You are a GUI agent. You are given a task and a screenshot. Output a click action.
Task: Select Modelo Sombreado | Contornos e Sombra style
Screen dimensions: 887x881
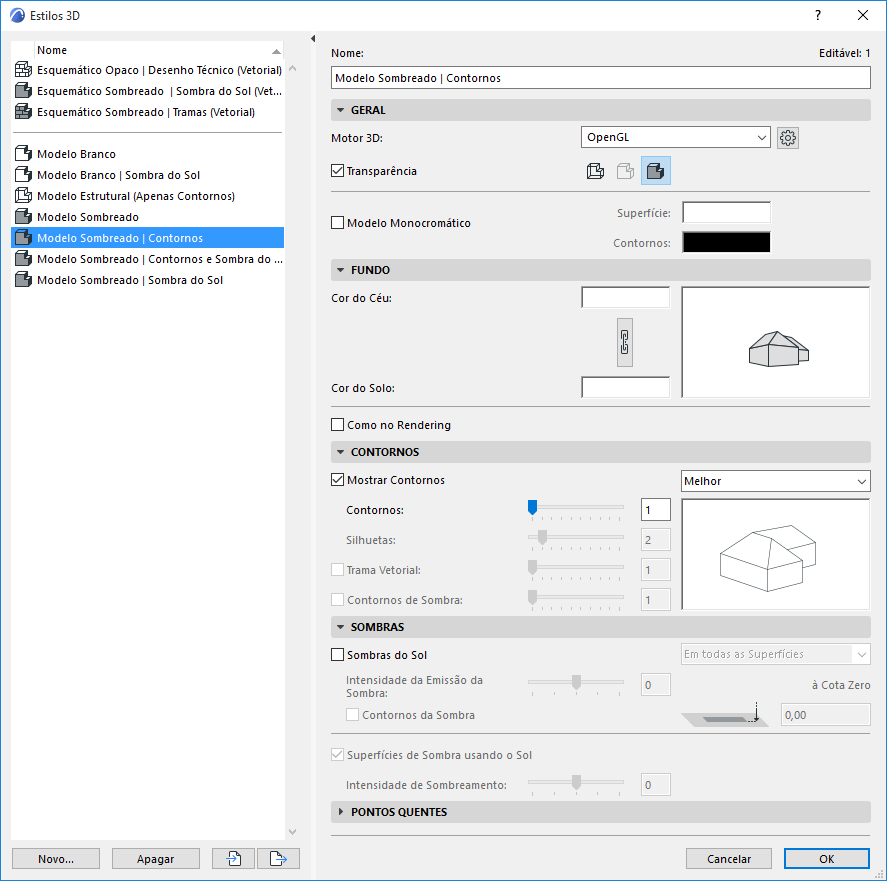pyautogui.click(x=148, y=259)
